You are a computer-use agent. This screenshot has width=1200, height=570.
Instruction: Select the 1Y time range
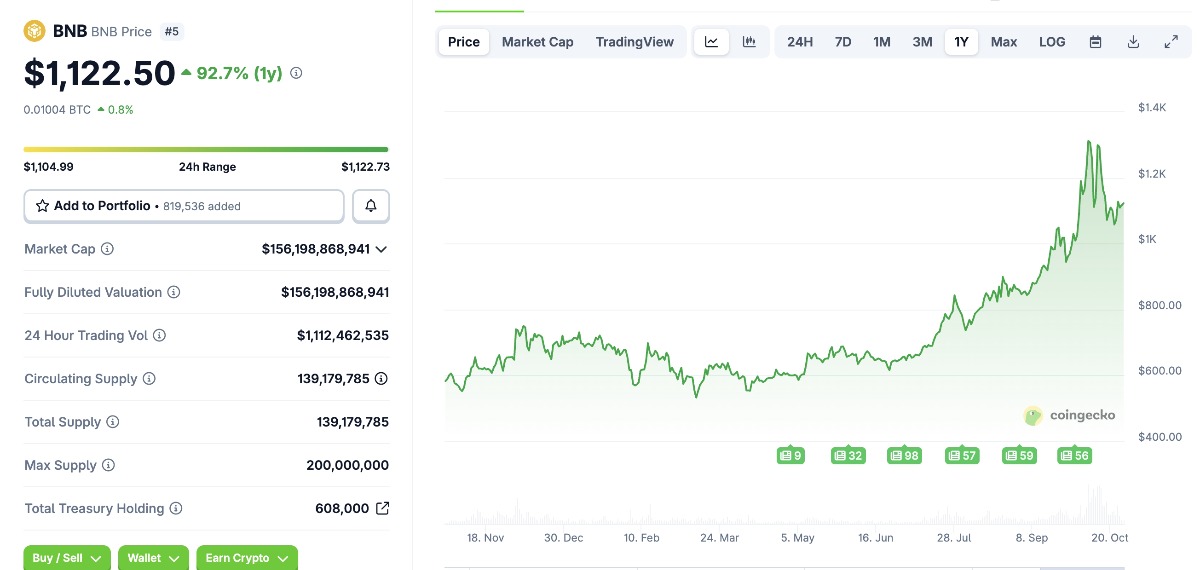pyautogui.click(x=961, y=42)
